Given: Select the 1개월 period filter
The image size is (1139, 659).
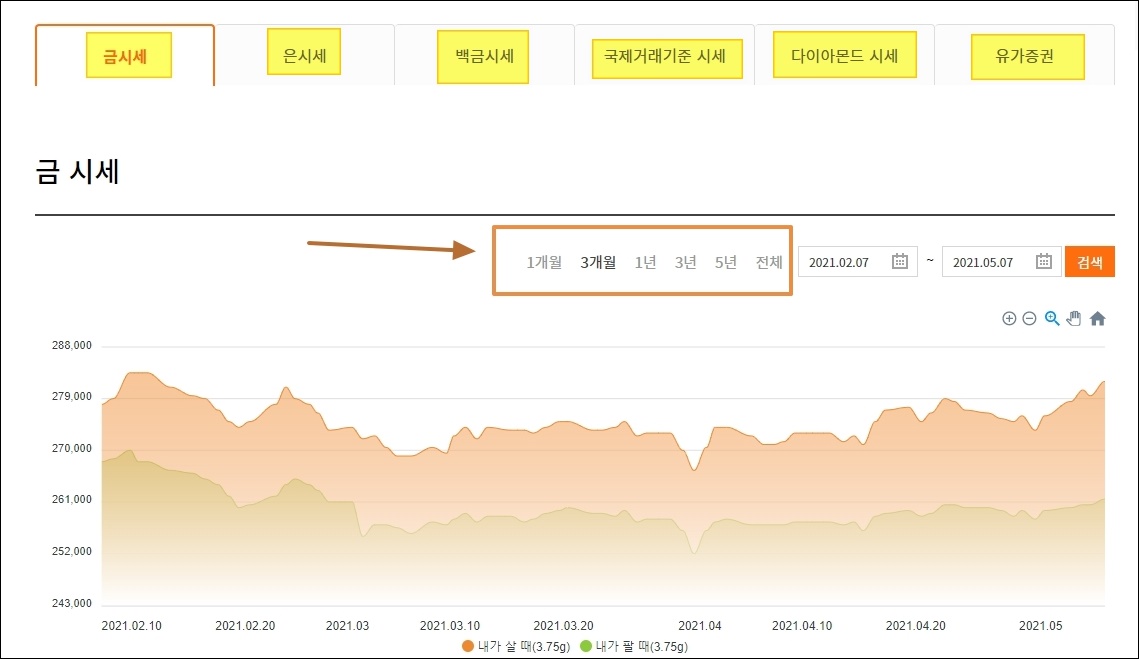Looking at the screenshot, I should 544,262.
